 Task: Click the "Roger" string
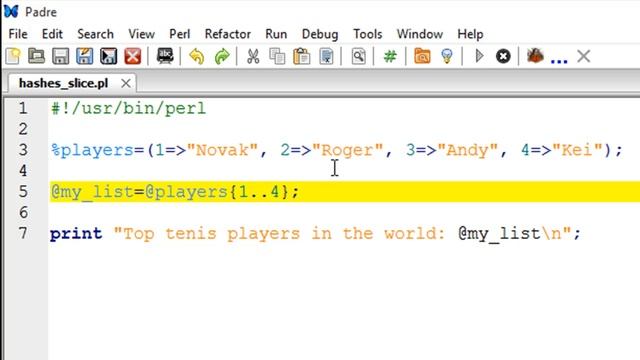click(348, 150)
